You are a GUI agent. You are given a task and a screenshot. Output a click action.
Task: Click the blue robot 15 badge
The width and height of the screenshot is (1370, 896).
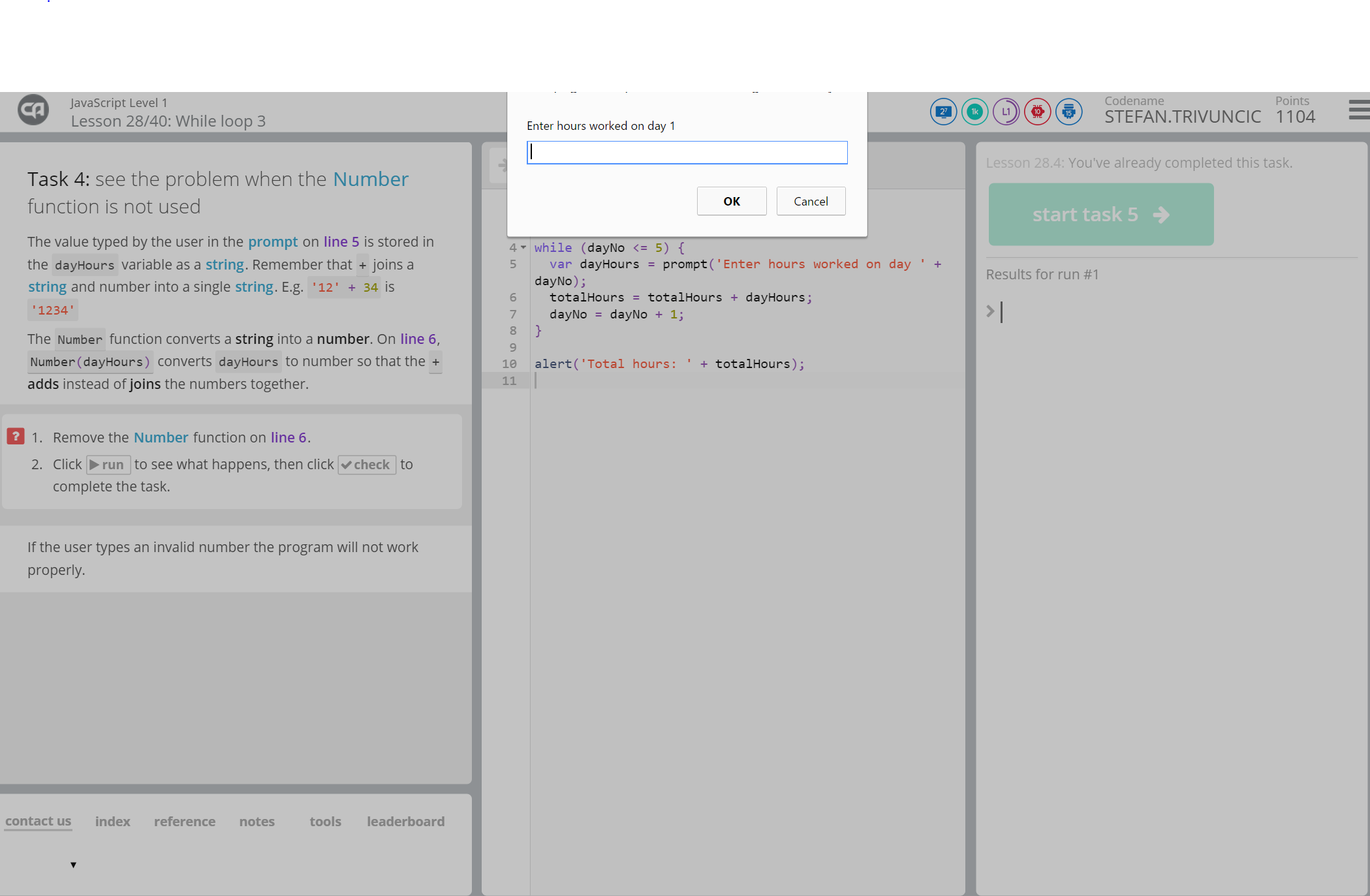pos(1068,112)
